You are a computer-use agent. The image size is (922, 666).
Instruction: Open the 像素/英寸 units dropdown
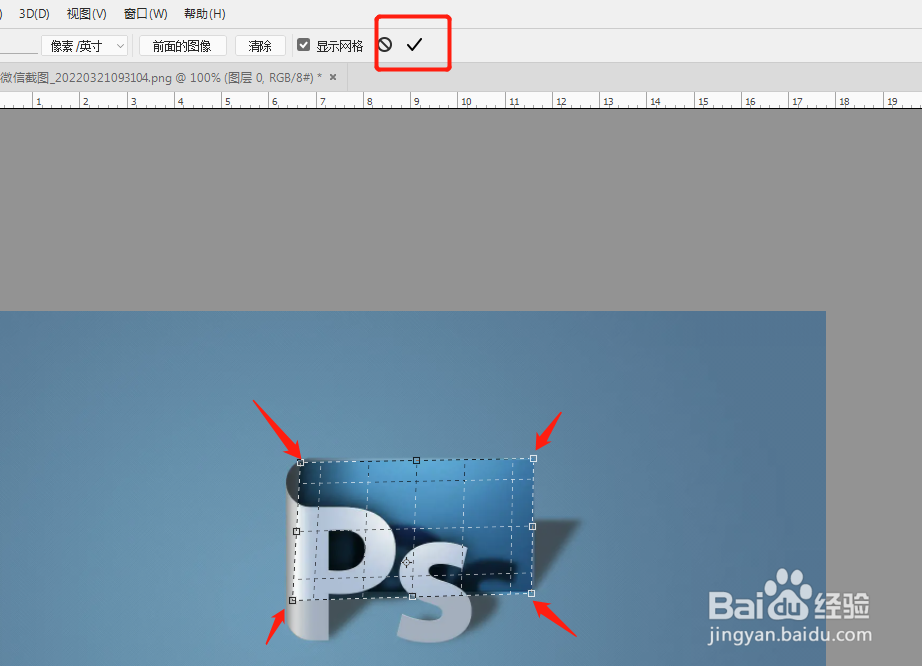85,46
